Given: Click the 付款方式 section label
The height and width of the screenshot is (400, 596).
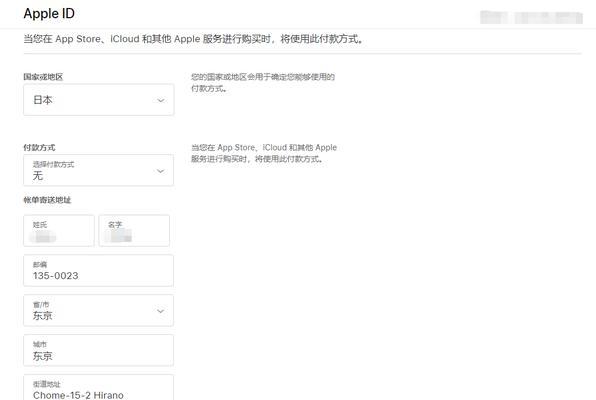Looking at the screenshot, I should click(x=39, y=148).
